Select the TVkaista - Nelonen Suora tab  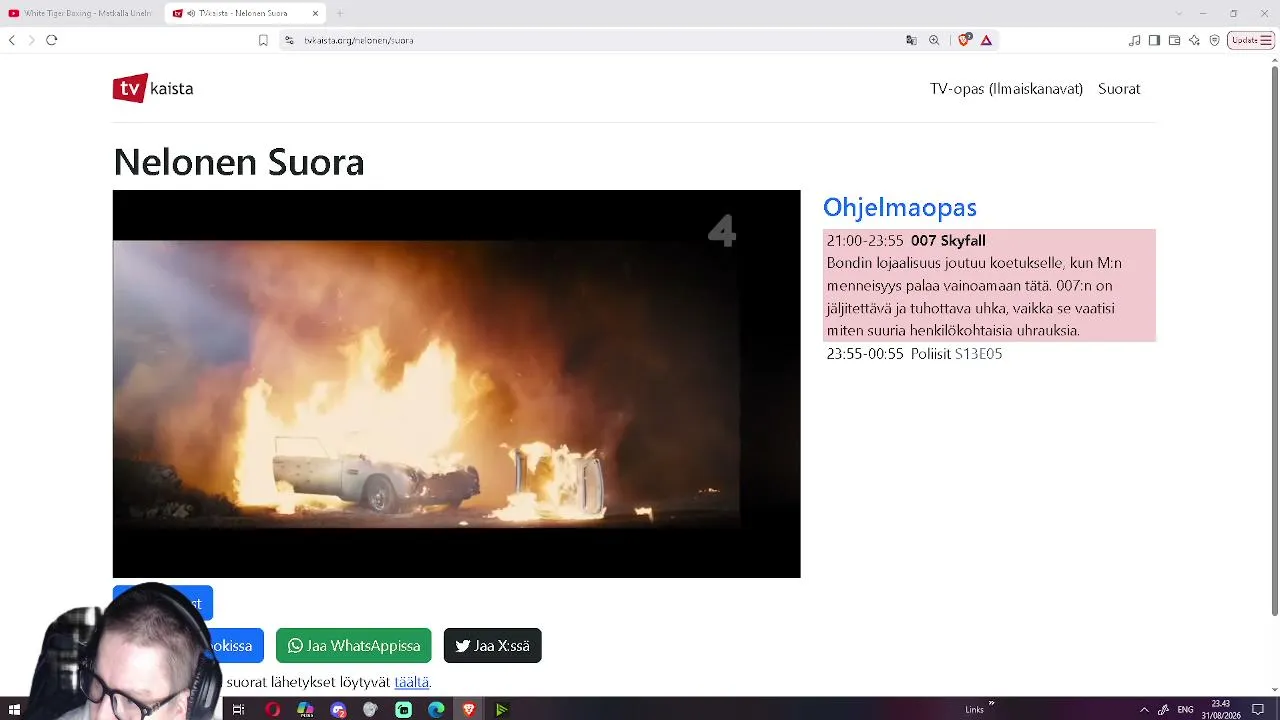[246, 13]
